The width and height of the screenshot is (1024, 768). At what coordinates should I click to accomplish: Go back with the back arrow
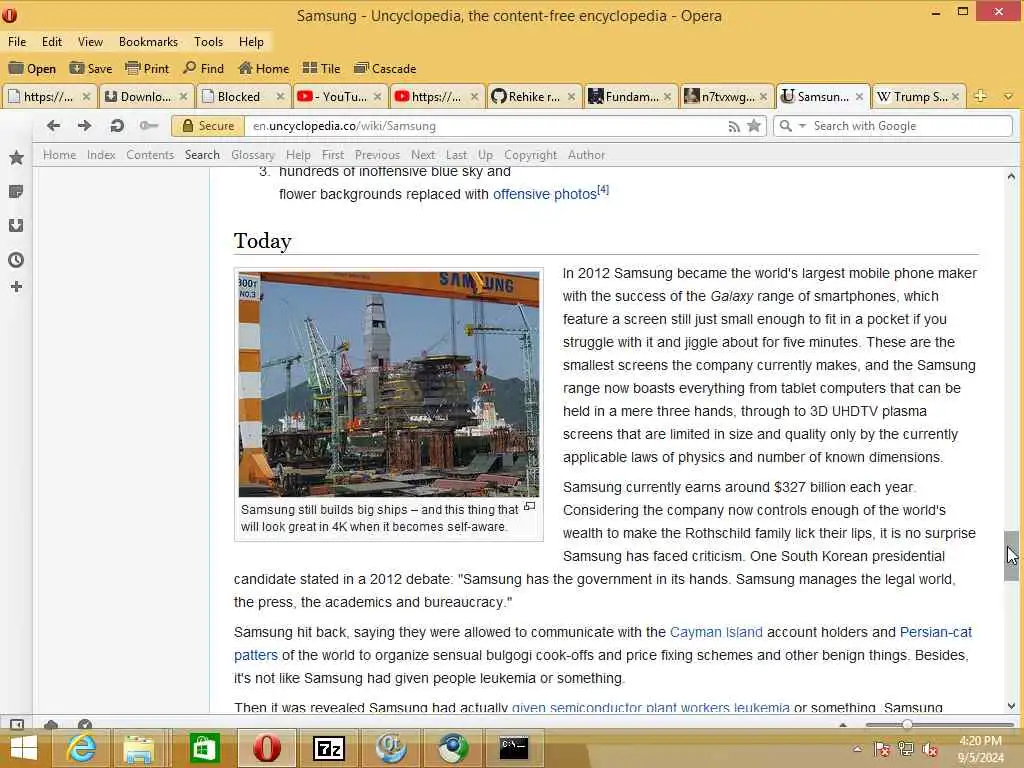click(54, 125)
